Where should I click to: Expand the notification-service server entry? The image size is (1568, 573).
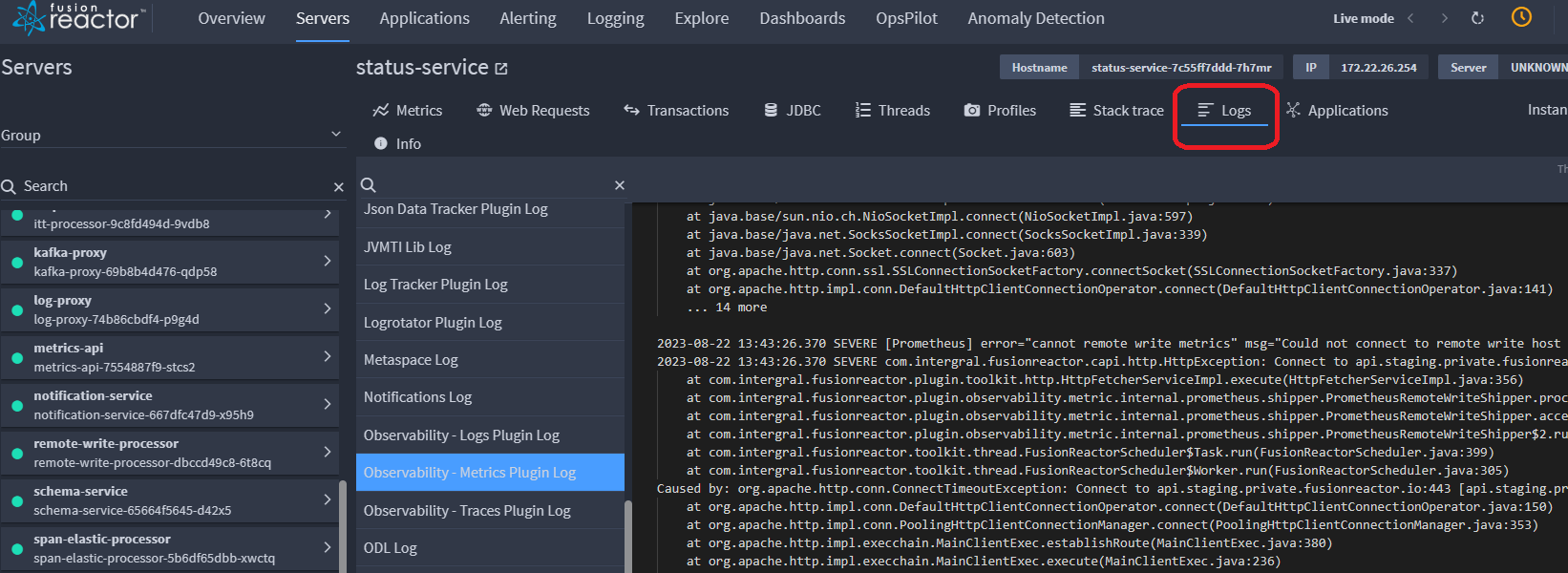(328, 404)
